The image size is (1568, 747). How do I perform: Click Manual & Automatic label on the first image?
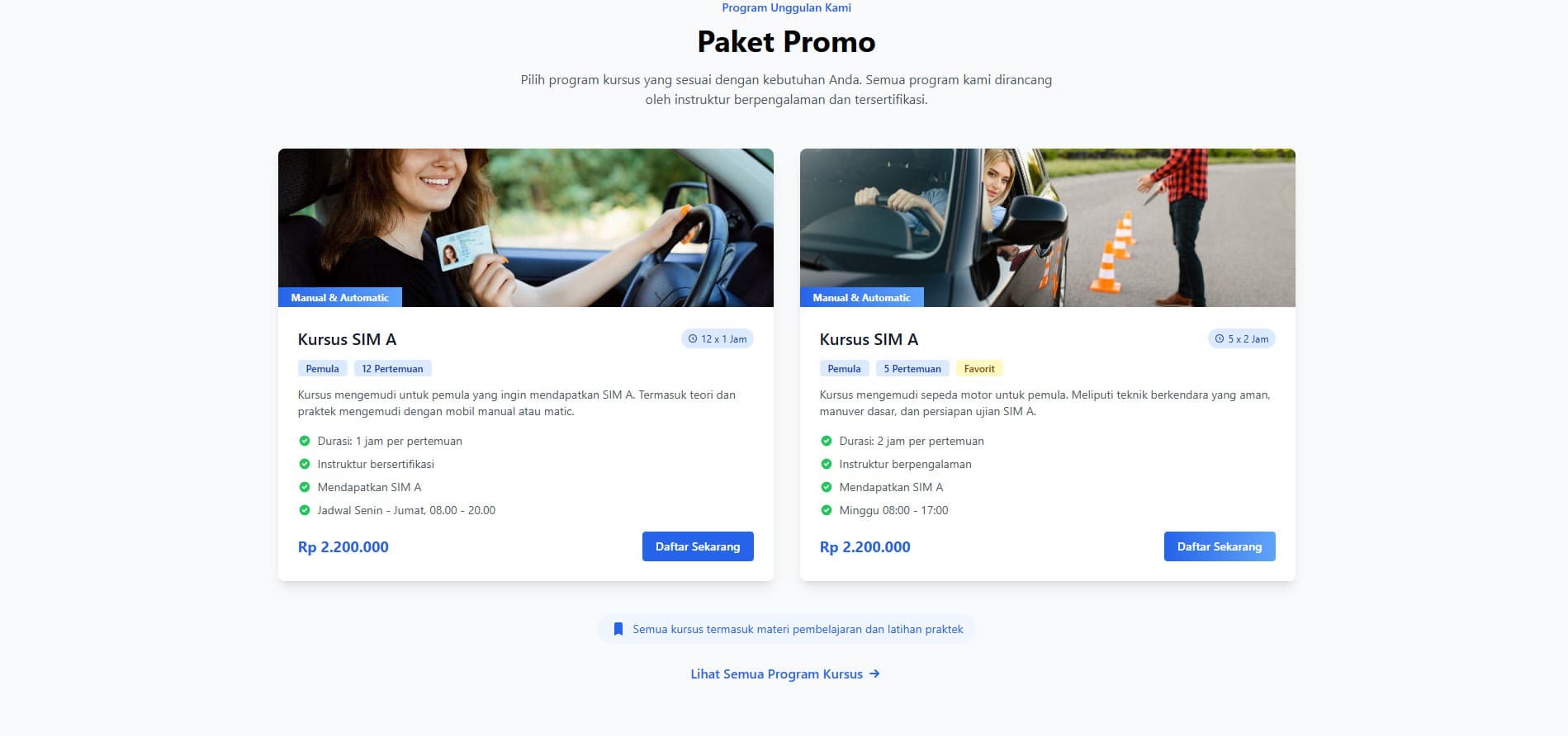[x=340, y=297]
